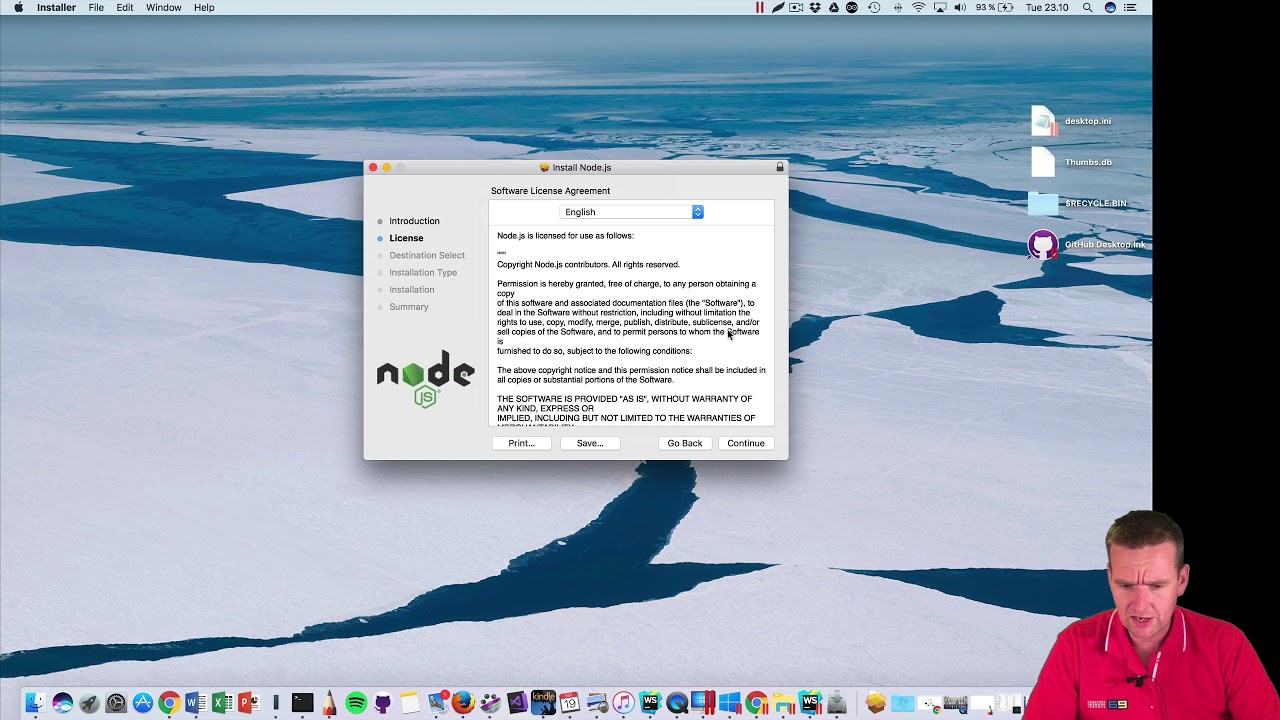This screenshot has width=1280, height=720.
Task: Click the Tue 23.10 clock in menu bar
Action: coord(1047,7)
